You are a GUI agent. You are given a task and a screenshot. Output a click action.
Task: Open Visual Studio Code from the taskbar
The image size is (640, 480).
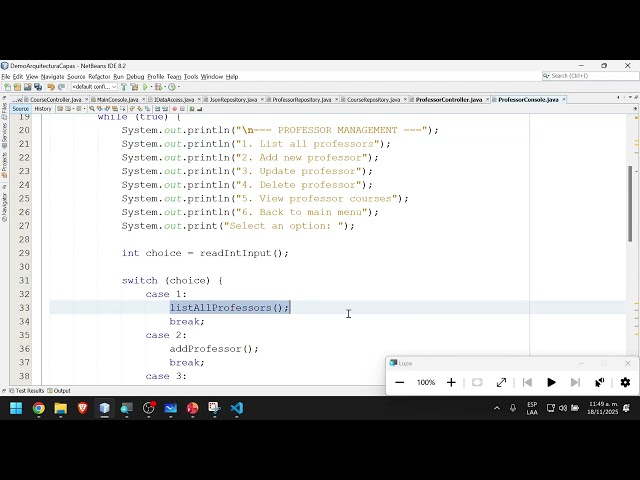(236, 408)
